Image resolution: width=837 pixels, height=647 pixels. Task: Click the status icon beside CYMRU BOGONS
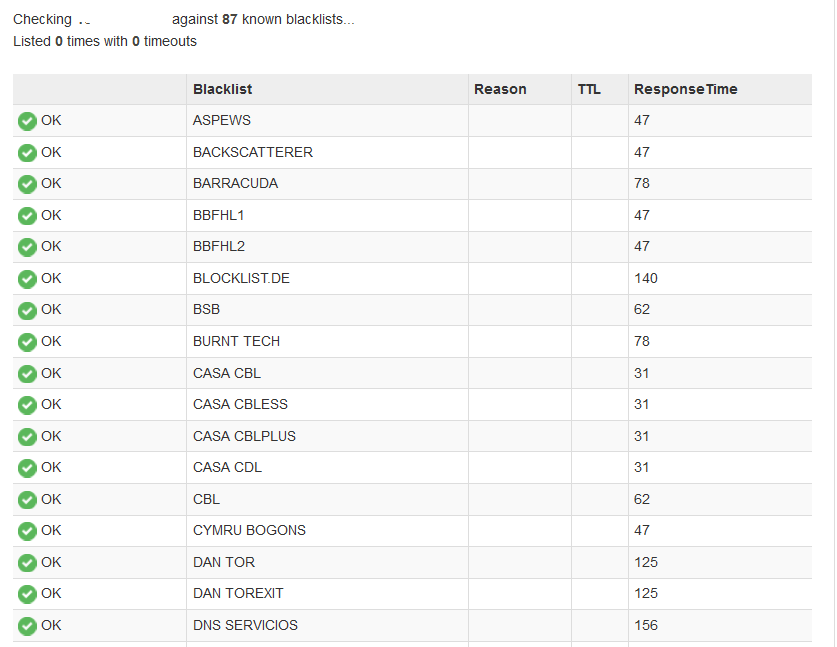(x=27, y=531)
